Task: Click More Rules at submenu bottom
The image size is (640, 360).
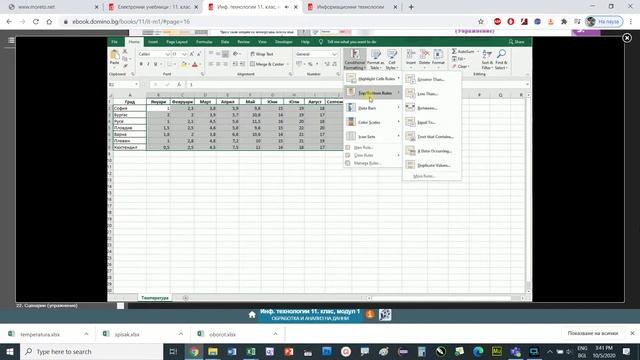Action: click(x=424, y=176)
